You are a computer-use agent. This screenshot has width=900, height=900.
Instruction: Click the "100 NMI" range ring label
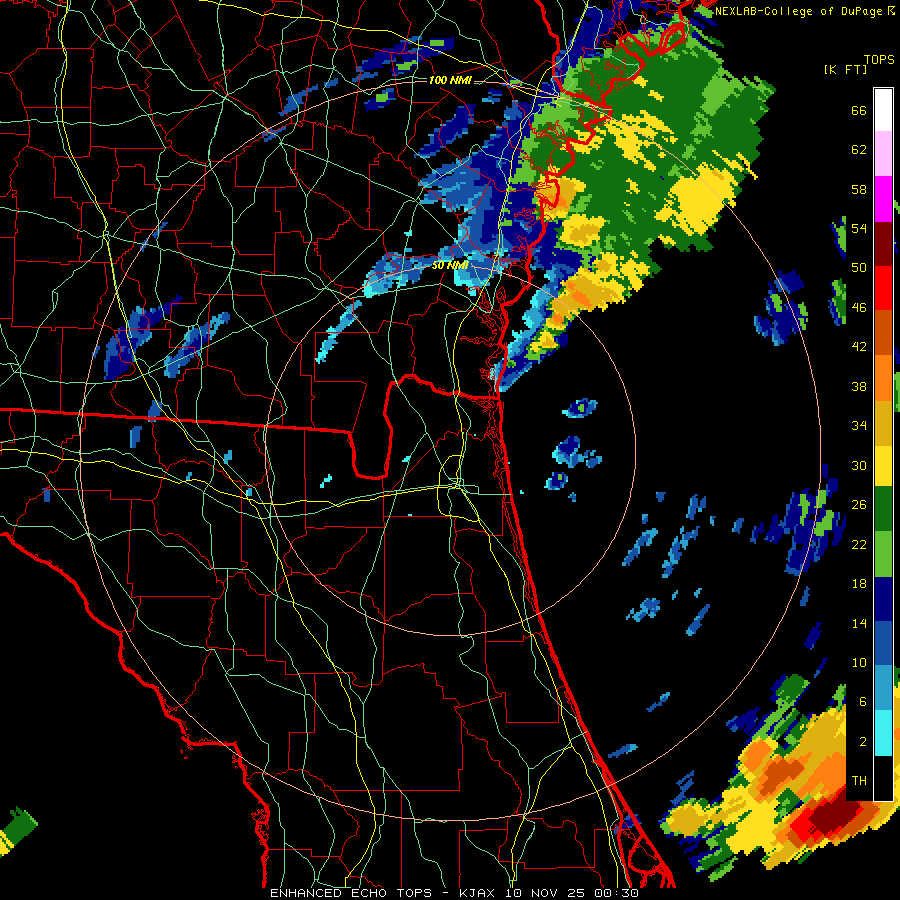click(x=450, y=80)
